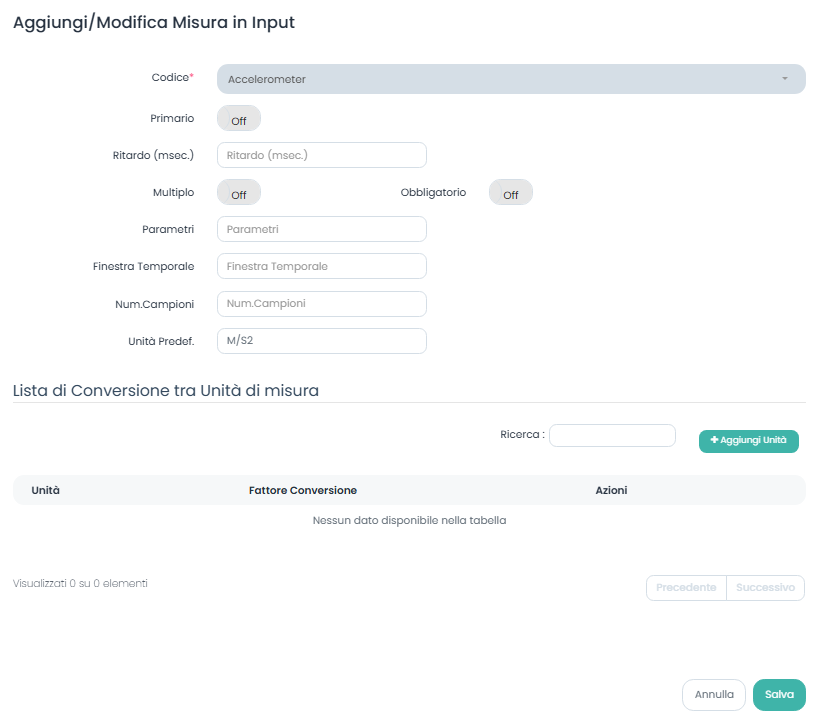This screenshot has height=721, width=818.
Task: Select the Finestra Temporale input box
Action: pyautogui.click(x=321, y=267)
